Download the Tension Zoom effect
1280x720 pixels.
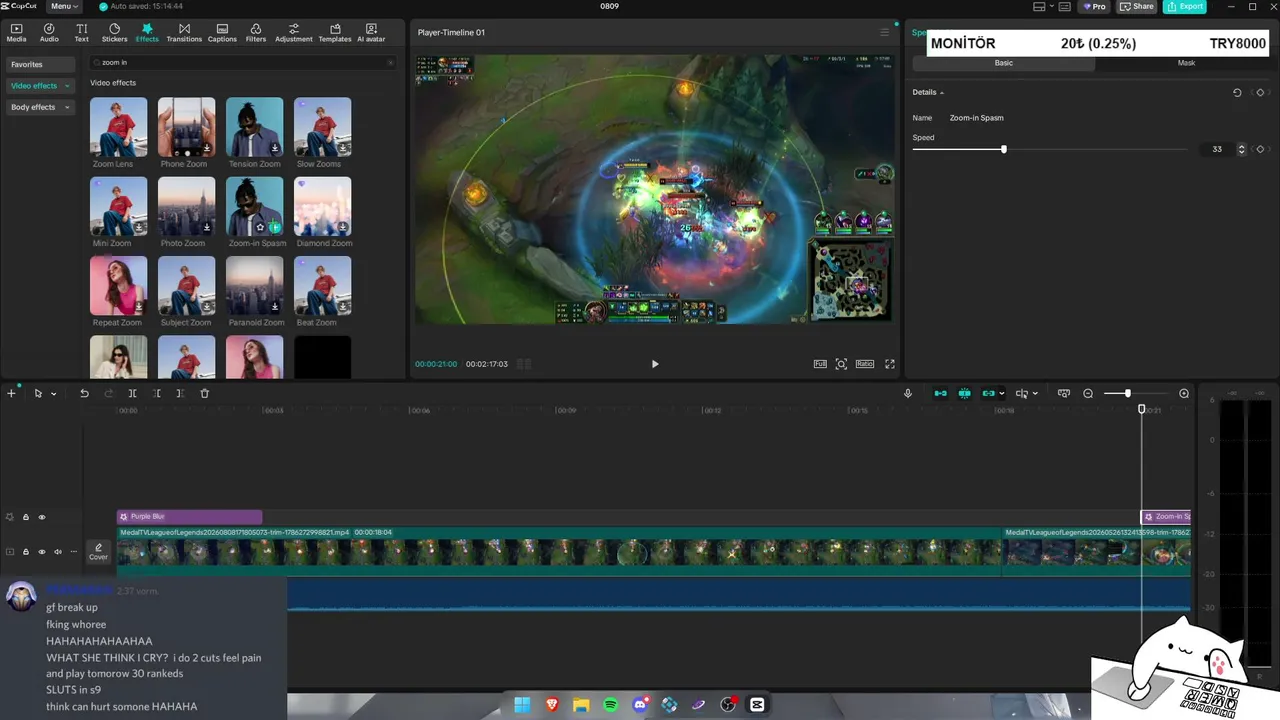275,149
